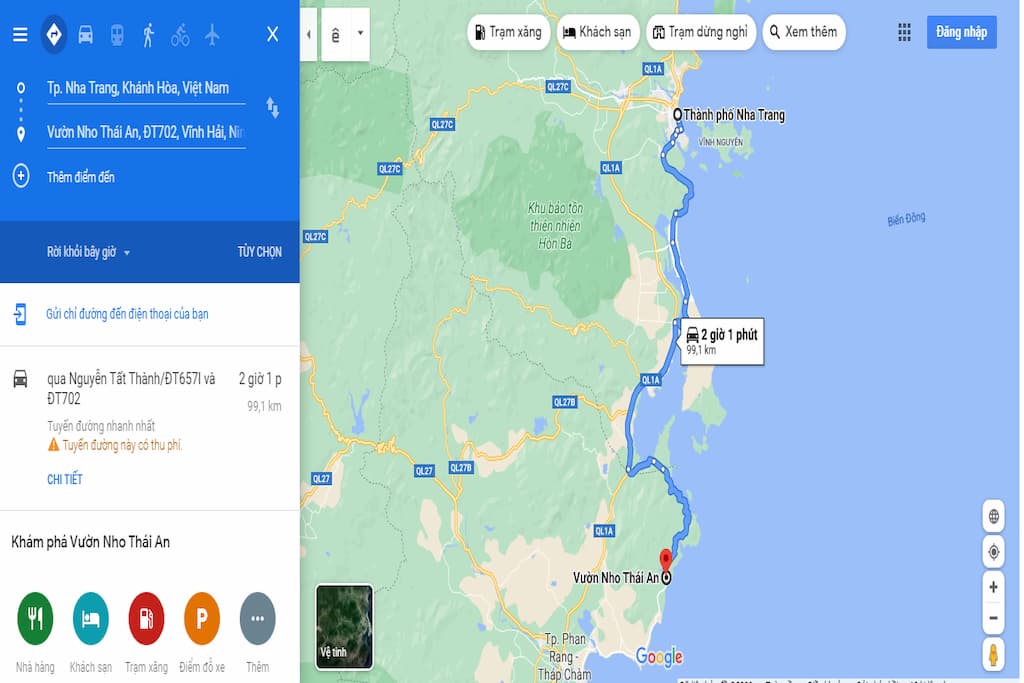Click the Đăng nhập sign-in button
The width and height of the screenshot is (1024, 683).
pyautogui.click(x=961, y=32)
